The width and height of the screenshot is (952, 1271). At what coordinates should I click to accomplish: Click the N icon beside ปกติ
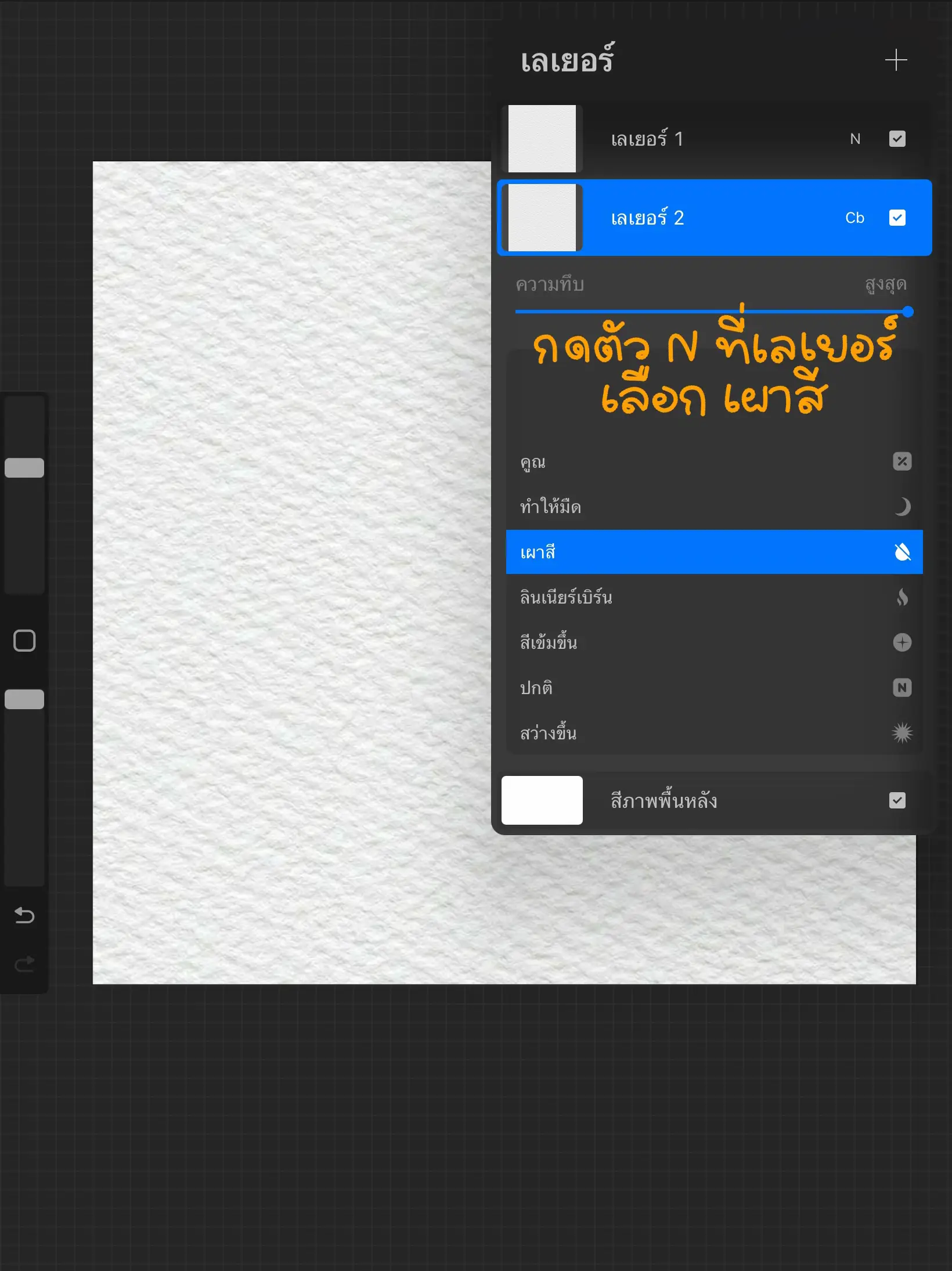coord(901,688)
